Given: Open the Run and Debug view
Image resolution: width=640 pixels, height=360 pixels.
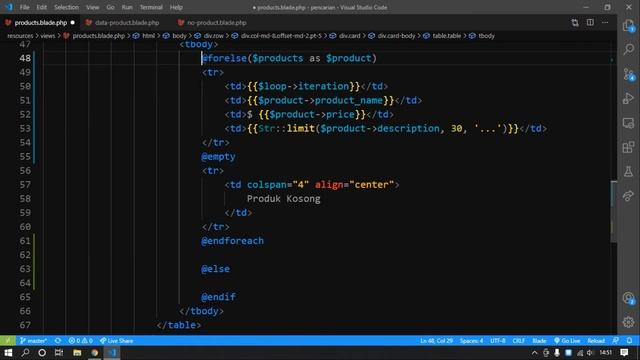Looking at the screenshot, I should click(628, 98).
